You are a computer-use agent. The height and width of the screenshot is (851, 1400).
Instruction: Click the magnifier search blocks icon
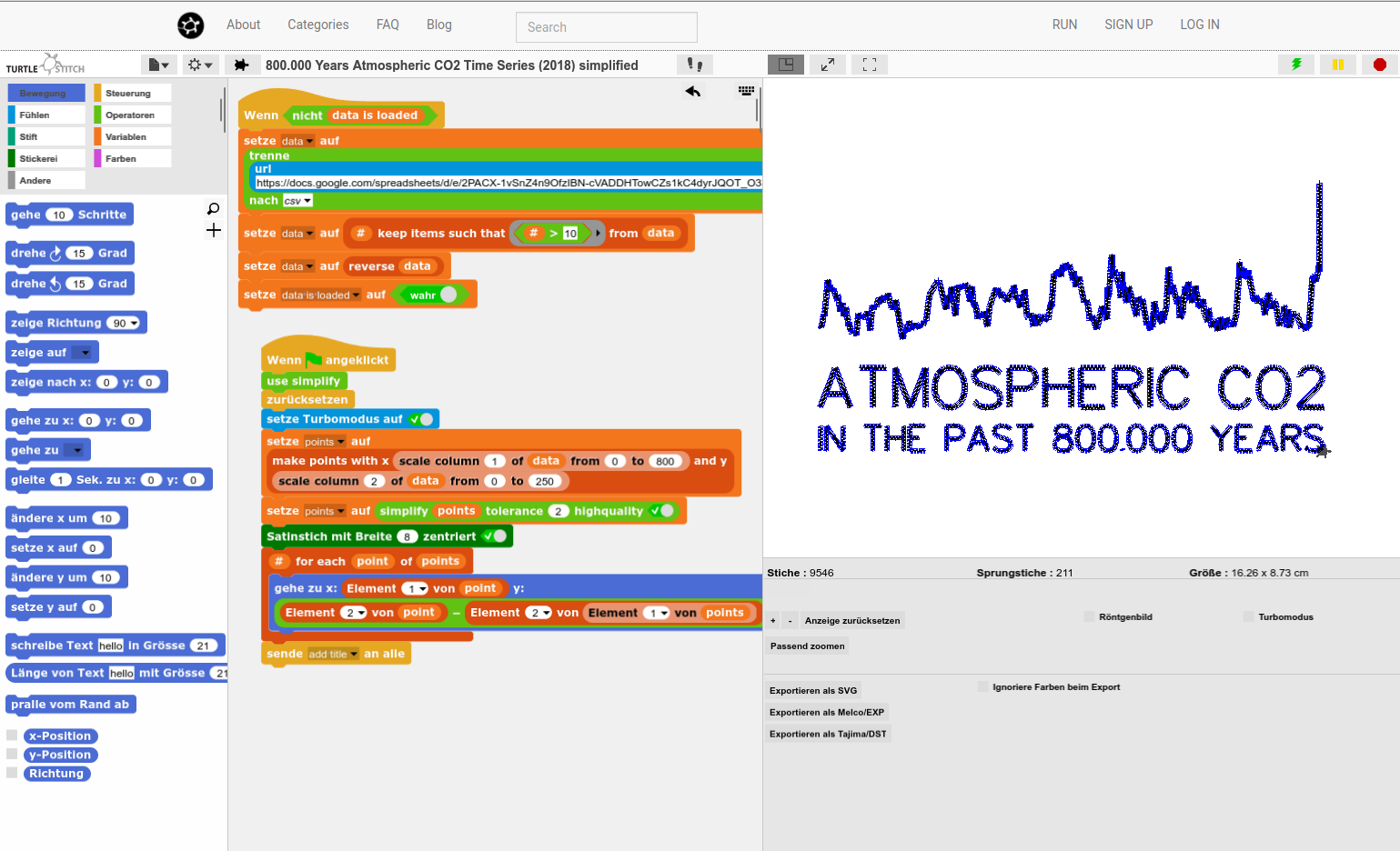214,209
